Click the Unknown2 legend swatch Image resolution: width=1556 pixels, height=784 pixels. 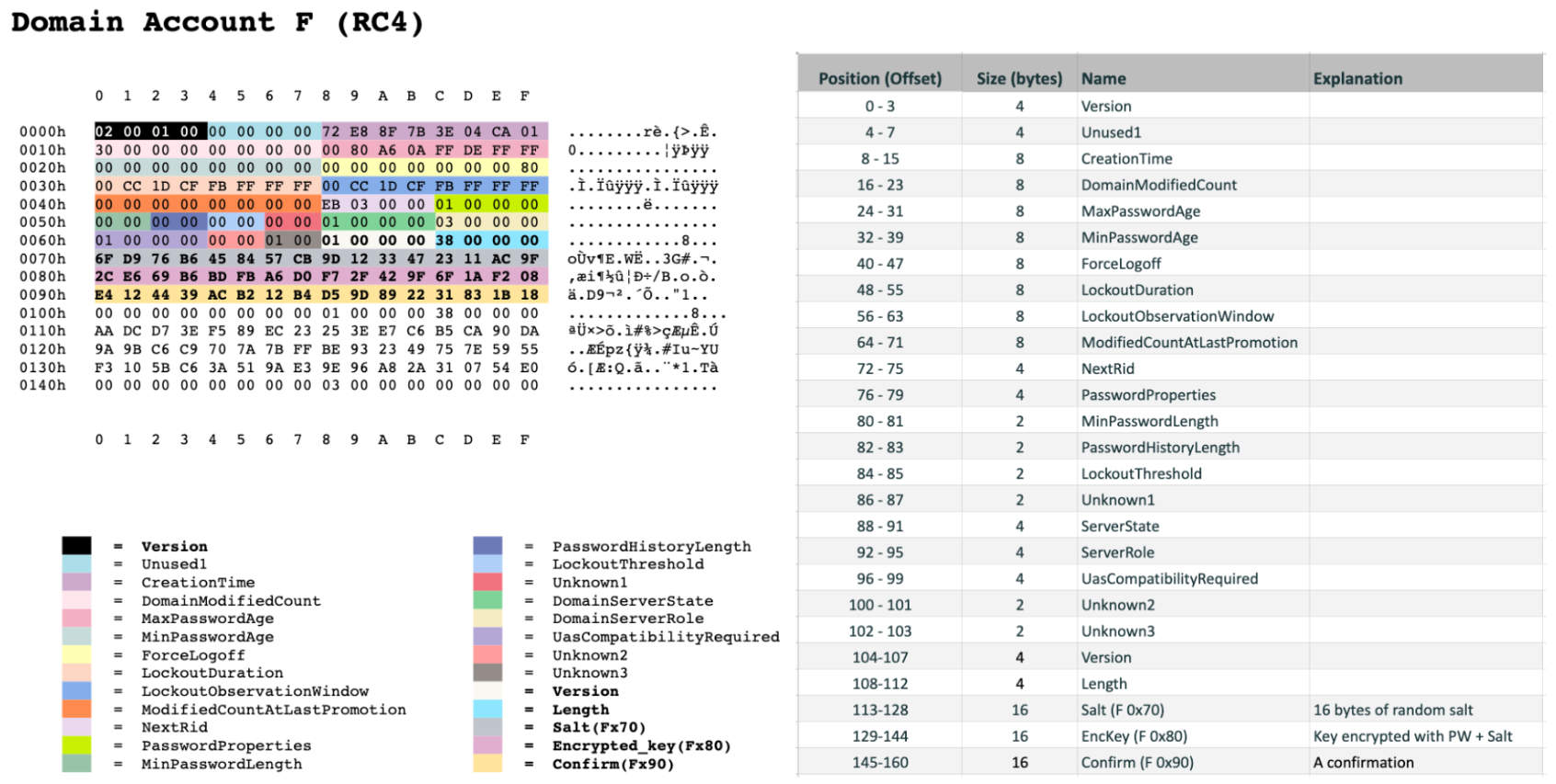[487, 654]
